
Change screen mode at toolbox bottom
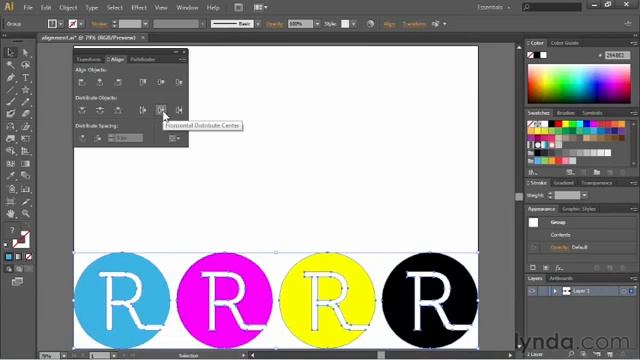[x=17, y=282]
